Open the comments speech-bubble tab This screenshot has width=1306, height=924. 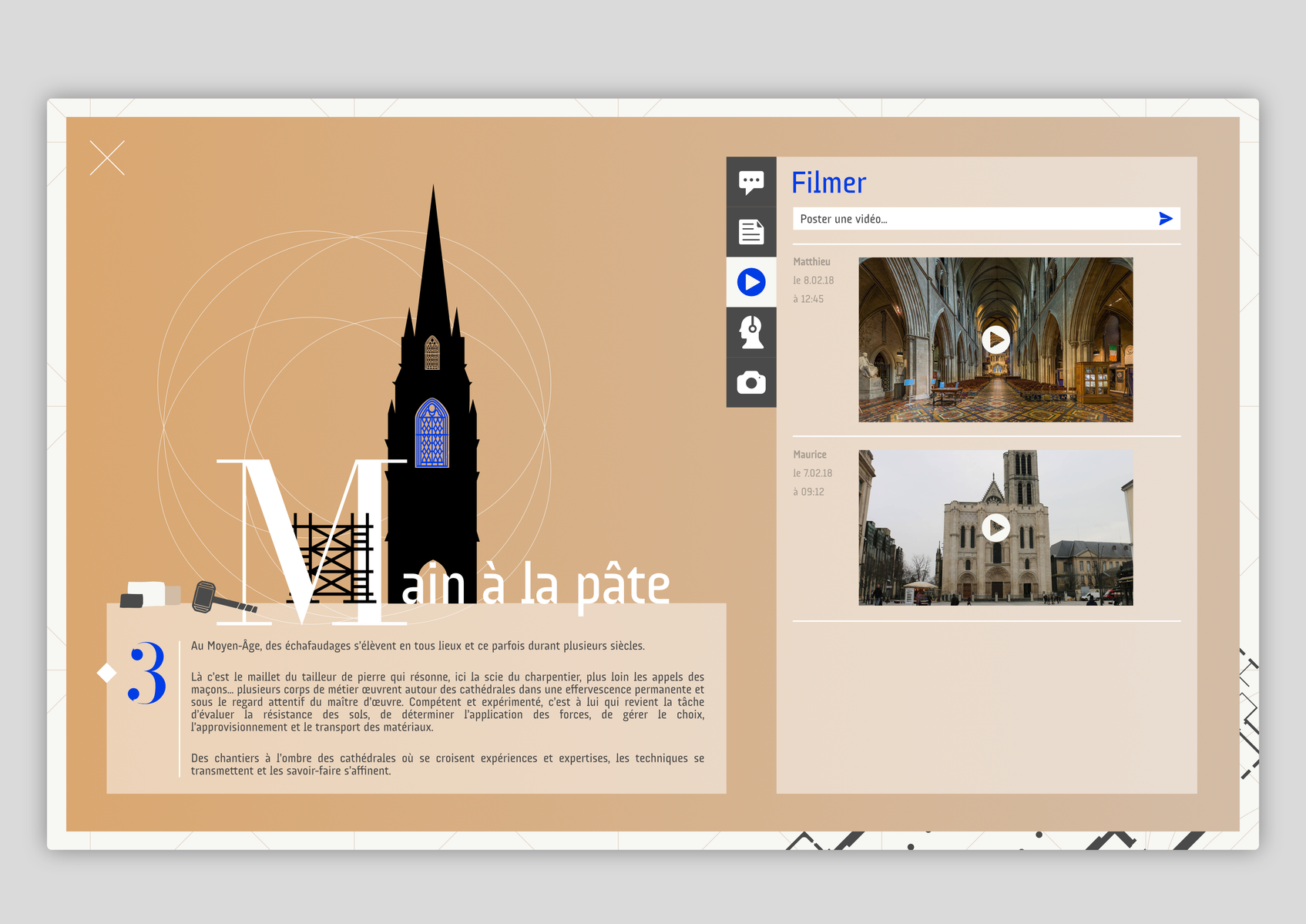[751, 182]
